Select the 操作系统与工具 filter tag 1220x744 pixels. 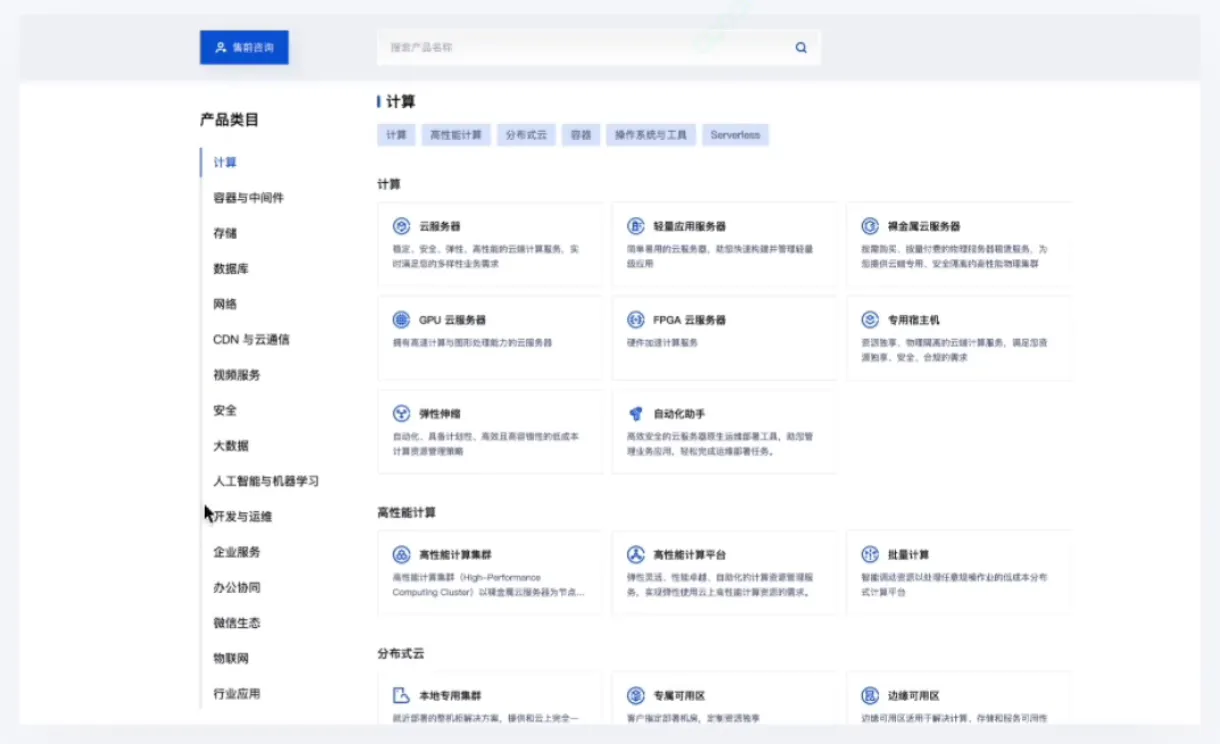651,135
